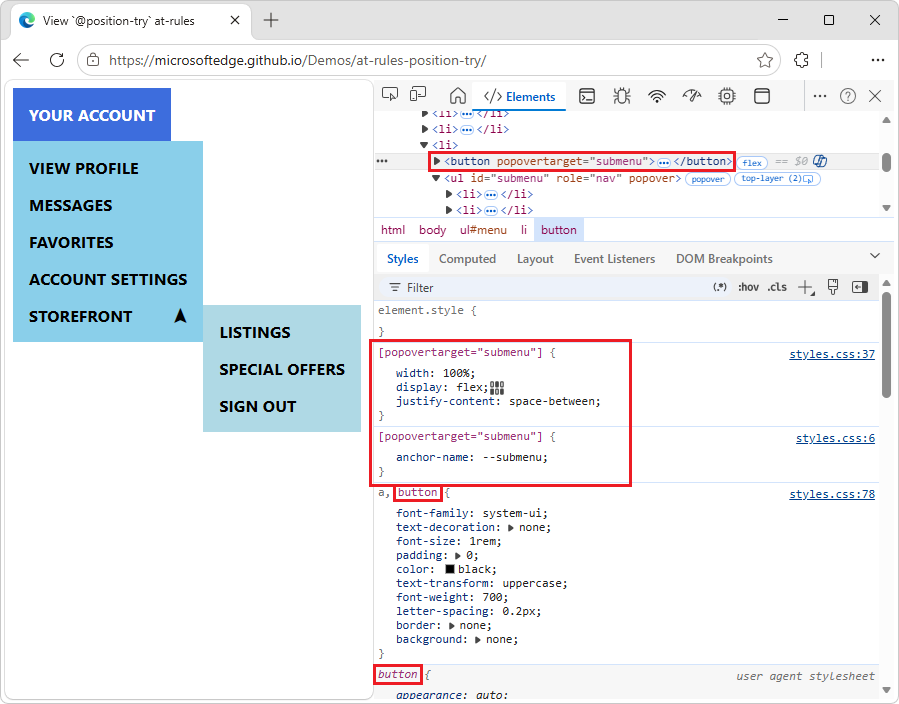This screenshot has width=899, height=704.
Task: Select ul#menu in the DOM breadcrumb
Action: pyautogui.click(x=483, y=230)
